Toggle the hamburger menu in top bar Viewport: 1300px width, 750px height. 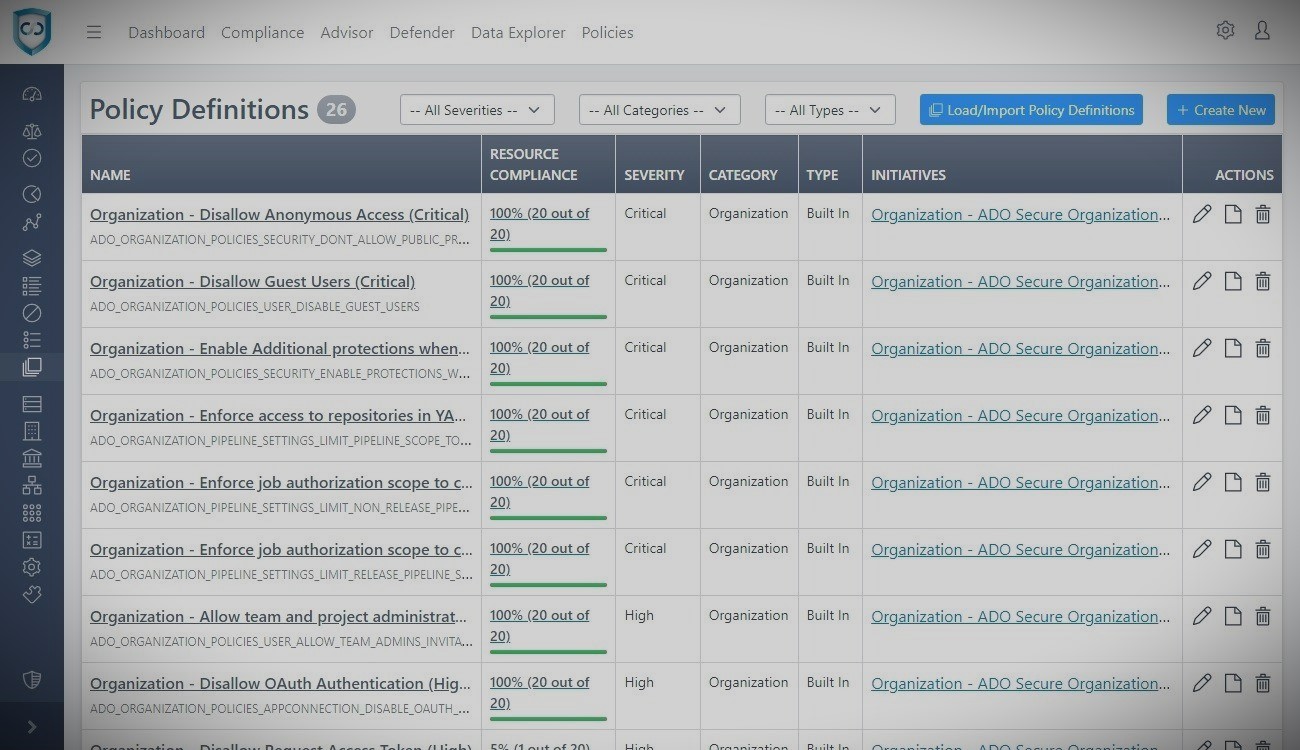[94, 32]
